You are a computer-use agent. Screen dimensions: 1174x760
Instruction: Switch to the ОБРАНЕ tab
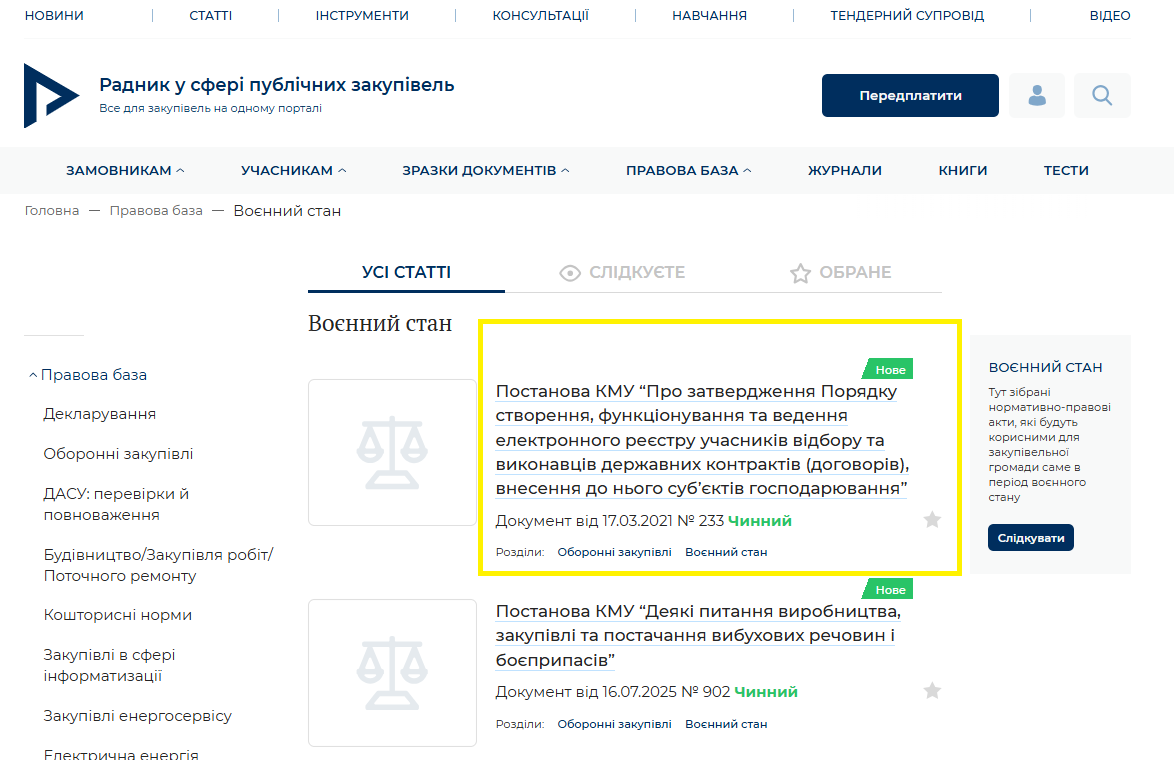[x=841, y=273]
